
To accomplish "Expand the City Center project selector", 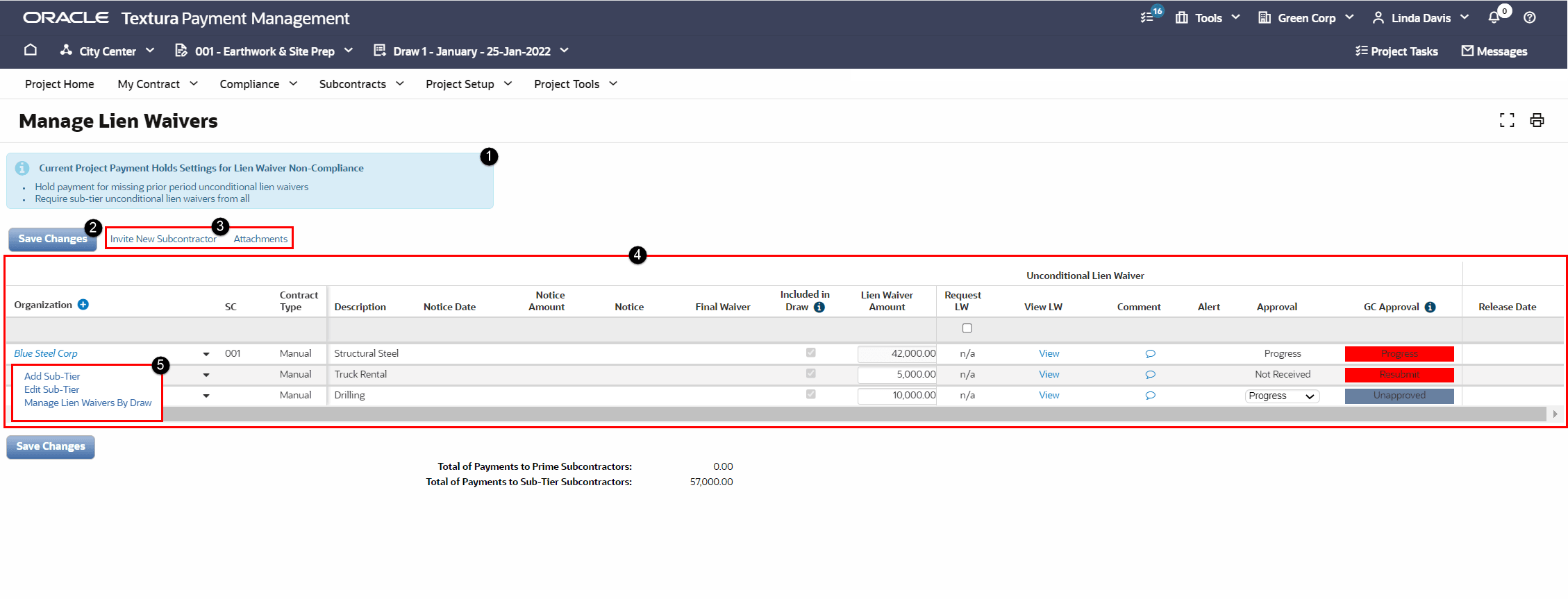I will tap(108, 51).
